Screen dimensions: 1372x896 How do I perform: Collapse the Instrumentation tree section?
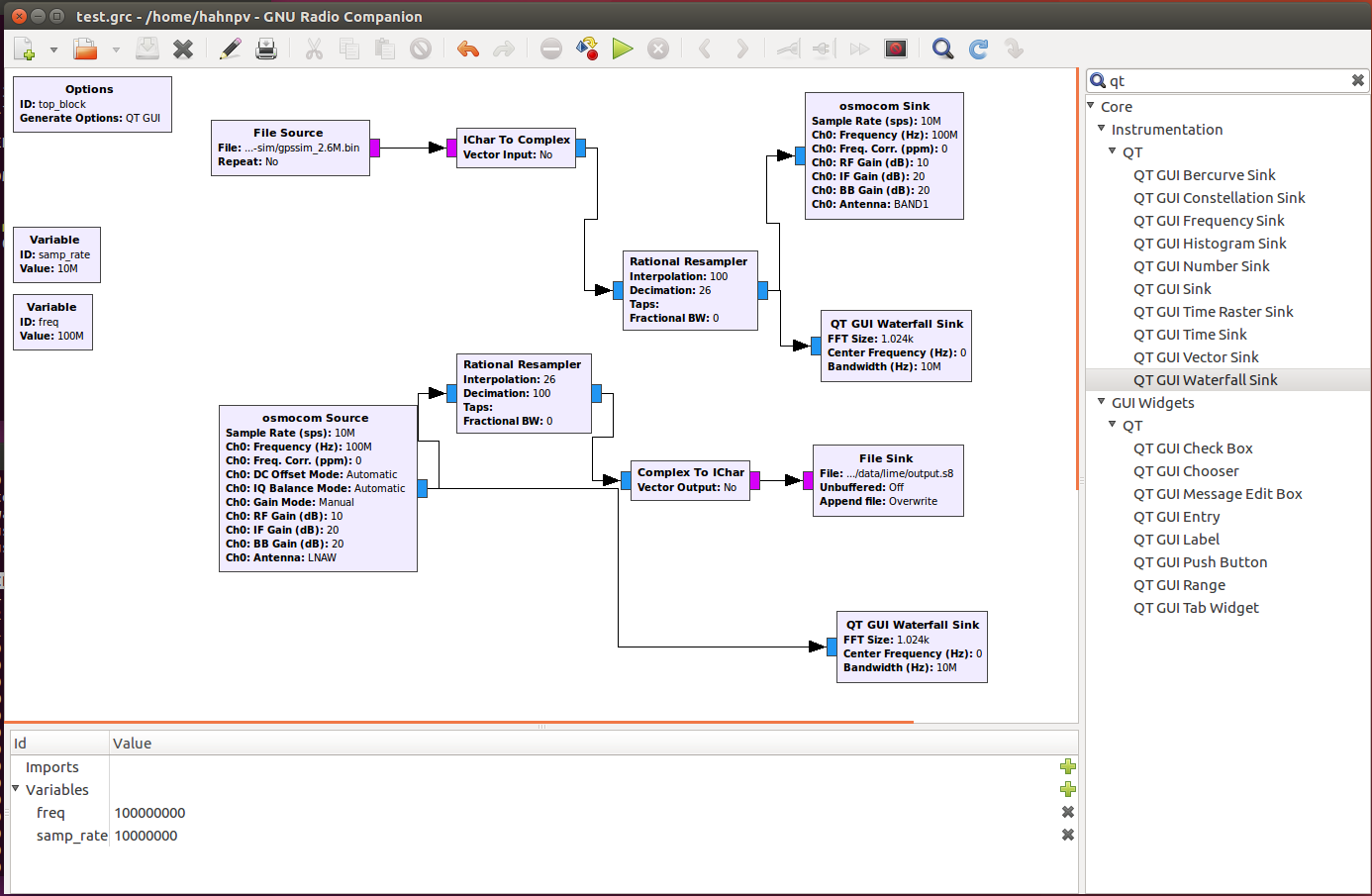tap(1102, 129)
